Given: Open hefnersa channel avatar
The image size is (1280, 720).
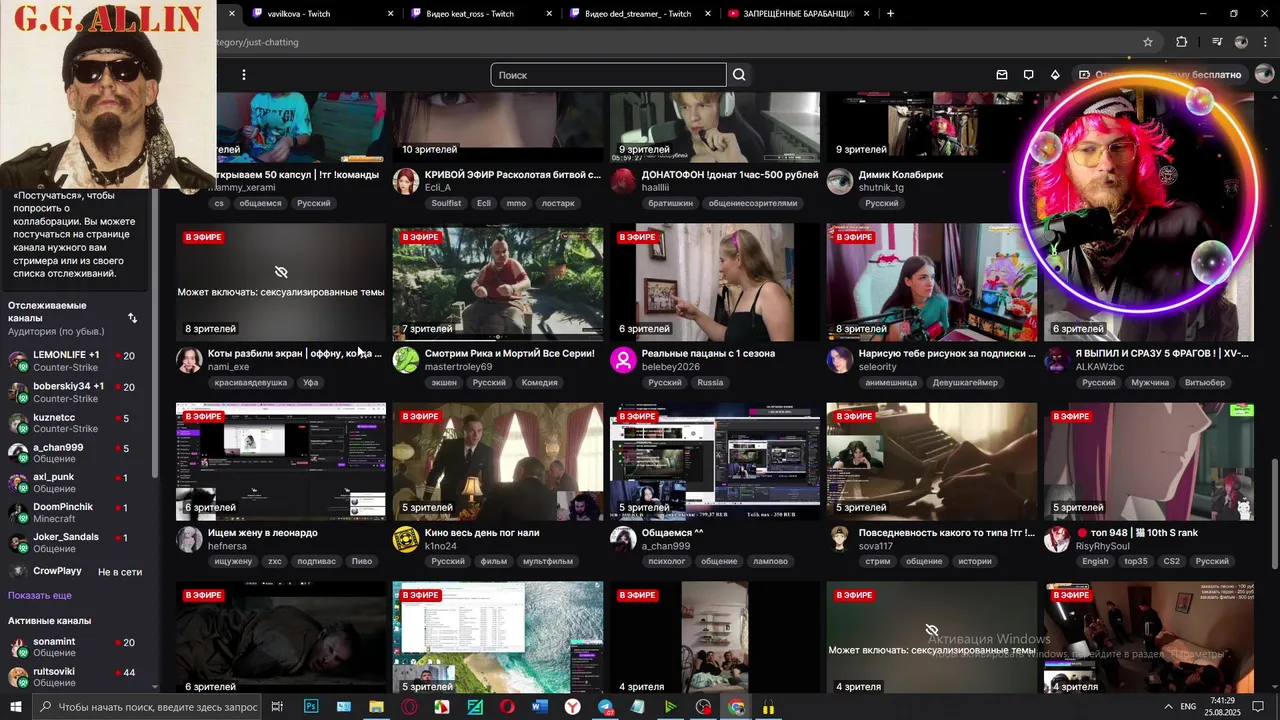Looking at the screenshot, I should (189, 539).
